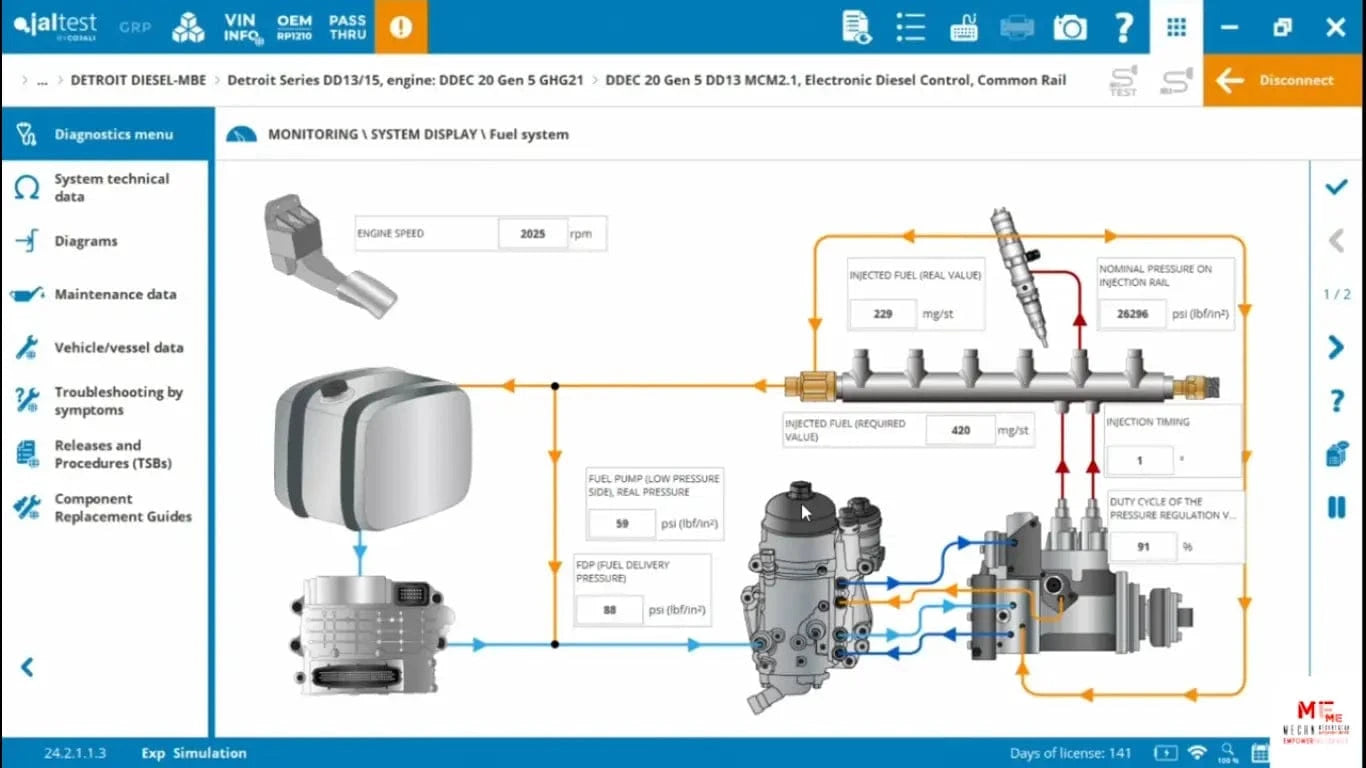Select DDEC 20 Gen 5 DD13 MCM2.1 breadcrumb
The width and height of the screenshot is (1366, 768).
click(x=835, y=80)
